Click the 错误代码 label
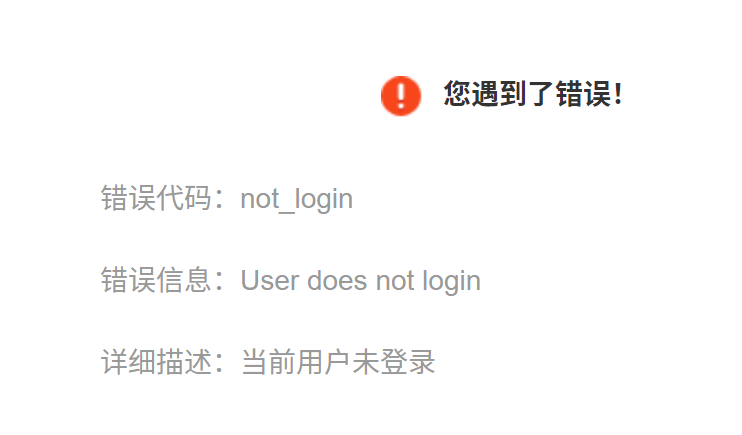The width and height of the screenshot is (742, 435). 156,198
